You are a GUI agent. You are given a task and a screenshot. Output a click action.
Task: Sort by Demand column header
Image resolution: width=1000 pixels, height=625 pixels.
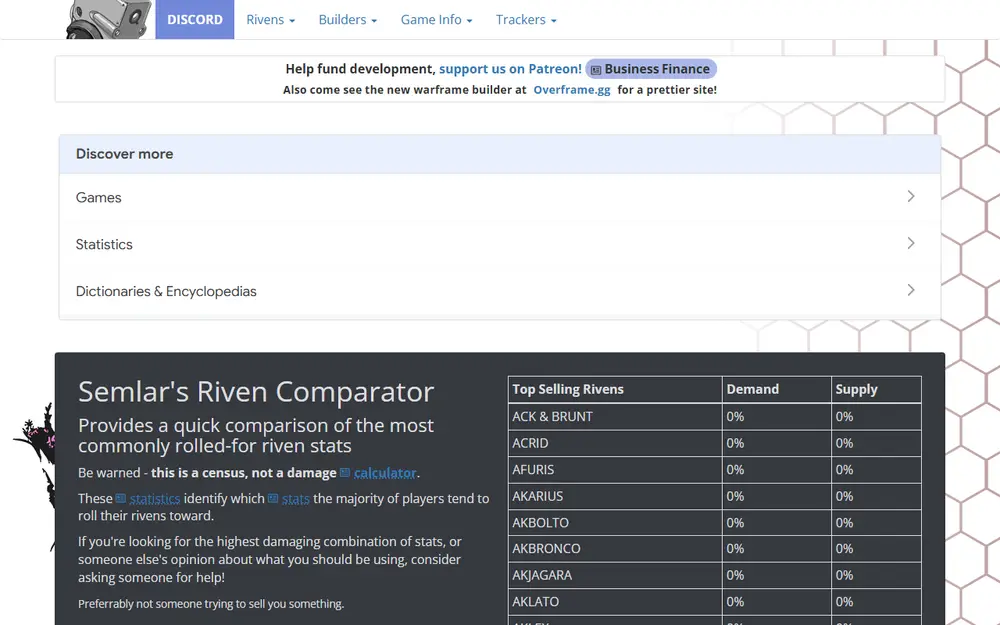[776, 389]
